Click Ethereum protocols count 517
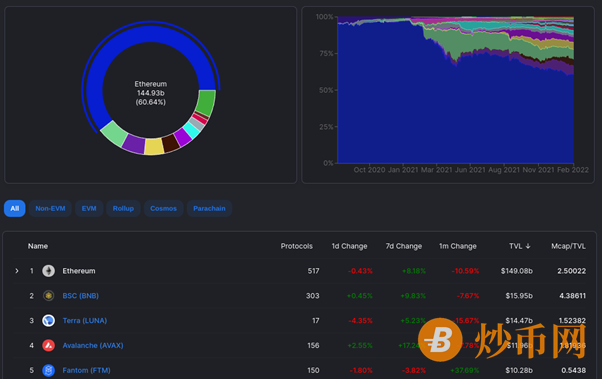Screen dimensions: 602x379 pos(313,271)
